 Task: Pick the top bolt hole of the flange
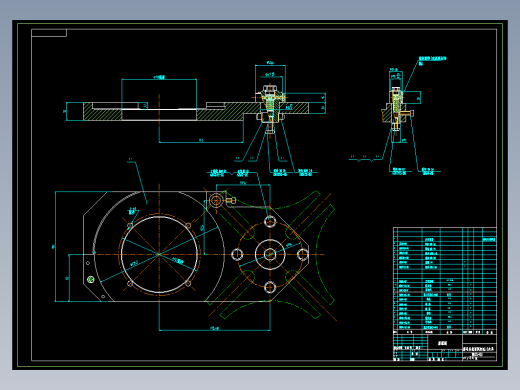click(x=270, y=221)
